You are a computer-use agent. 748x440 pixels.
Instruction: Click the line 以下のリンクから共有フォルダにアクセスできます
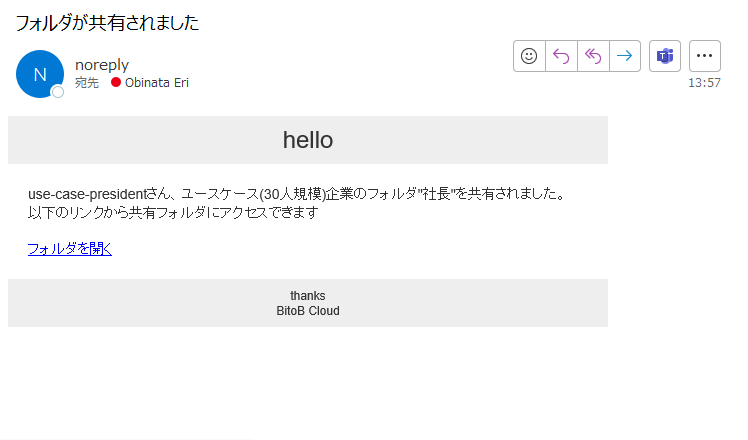coord(173,212)
